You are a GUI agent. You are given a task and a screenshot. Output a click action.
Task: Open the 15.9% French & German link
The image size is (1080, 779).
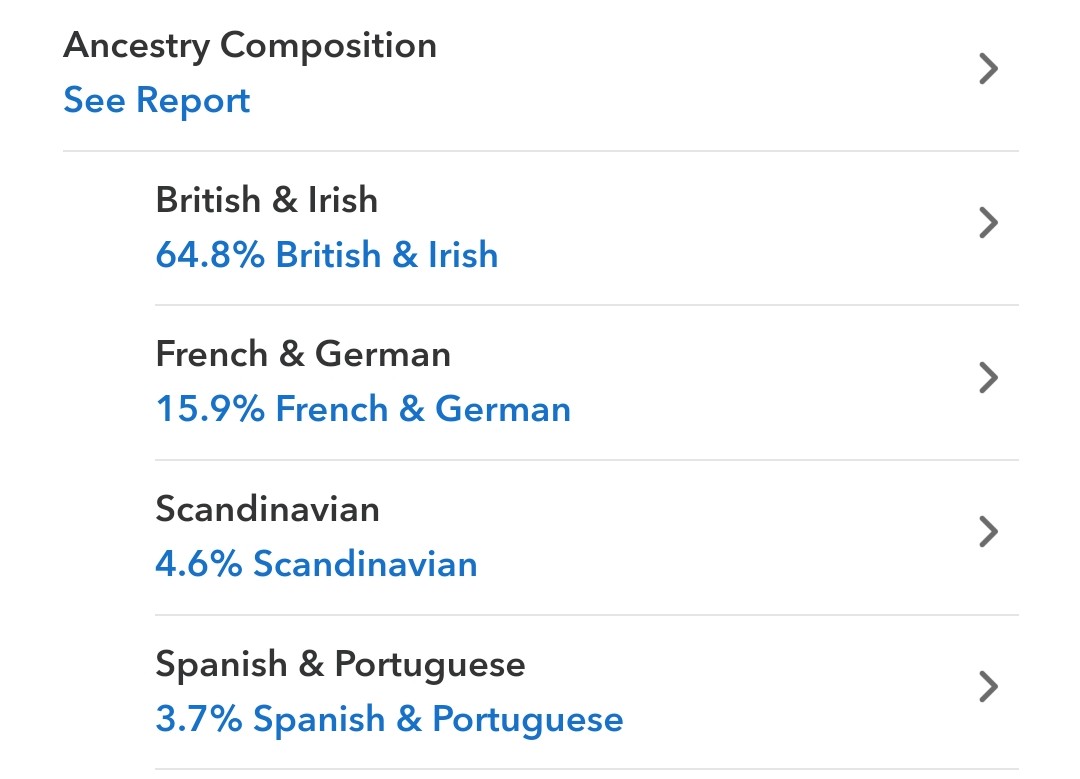click(x=363, y=409)
